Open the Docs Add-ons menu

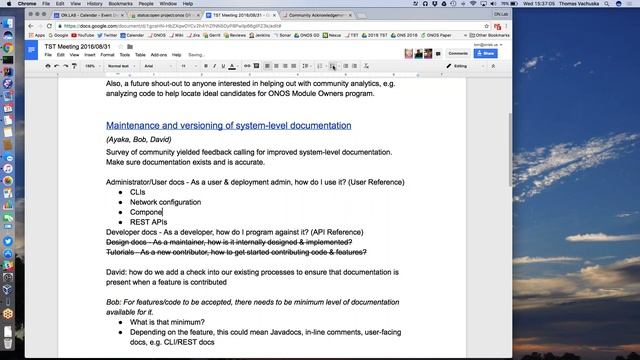[159, 55]
